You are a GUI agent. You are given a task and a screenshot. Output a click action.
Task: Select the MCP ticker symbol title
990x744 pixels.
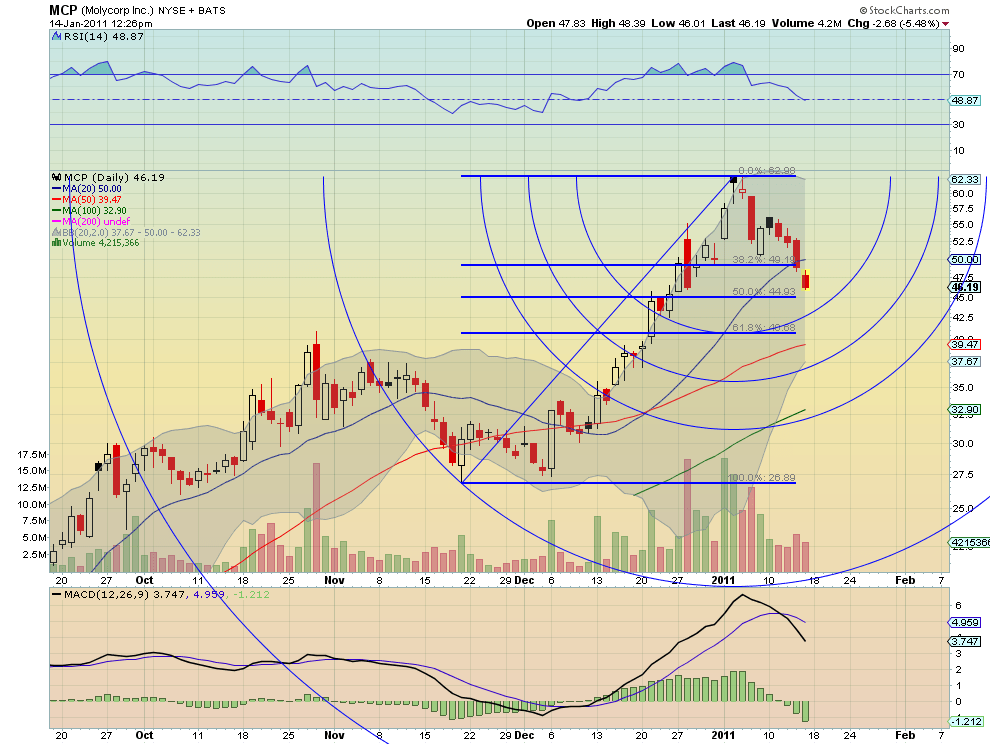click(63, 10)
